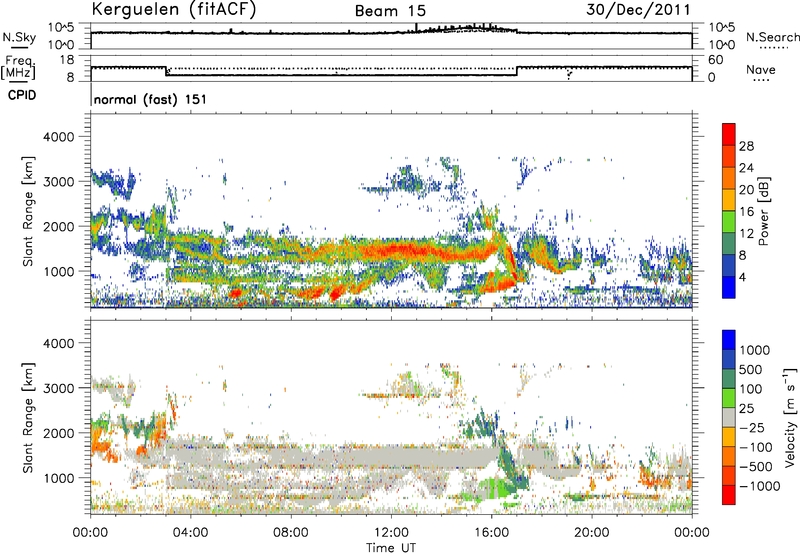The height and width of the screenshot is (554, 800).
Task: Click the 4 label on Power colorbar
Action: (743, 277)
